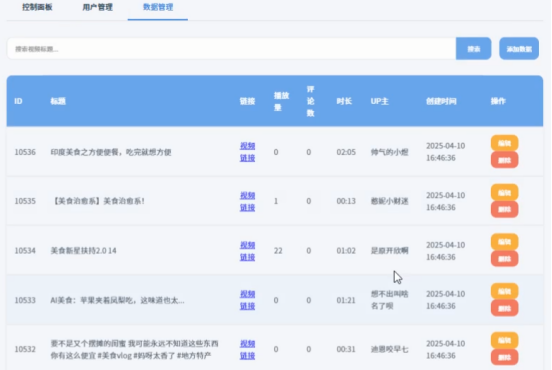Click the red 删除 button for ID 10532
The width and height of the screenshot is (552, 370).
pos(504,357)
